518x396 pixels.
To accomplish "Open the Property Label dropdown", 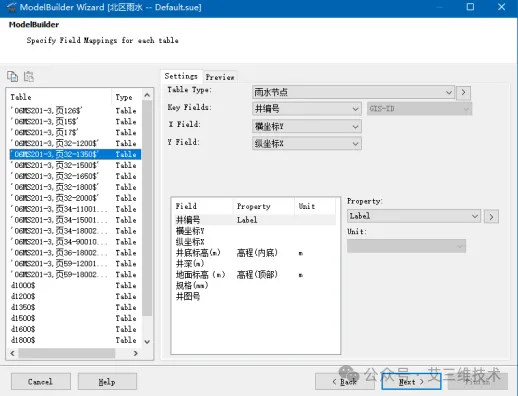I will tap(414, 216).
